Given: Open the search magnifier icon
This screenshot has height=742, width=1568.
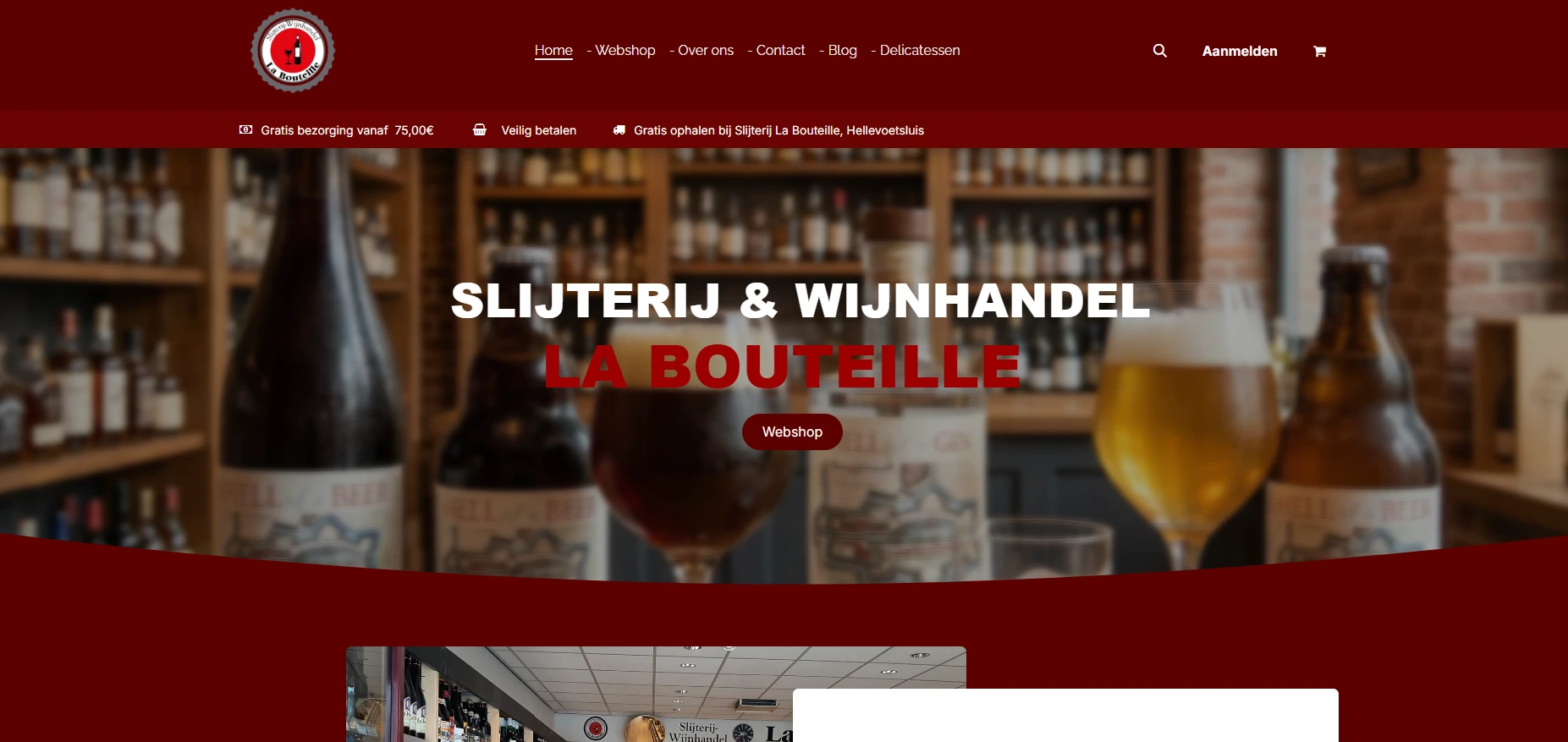Looking at the screenshot, I should [1160, 51].
